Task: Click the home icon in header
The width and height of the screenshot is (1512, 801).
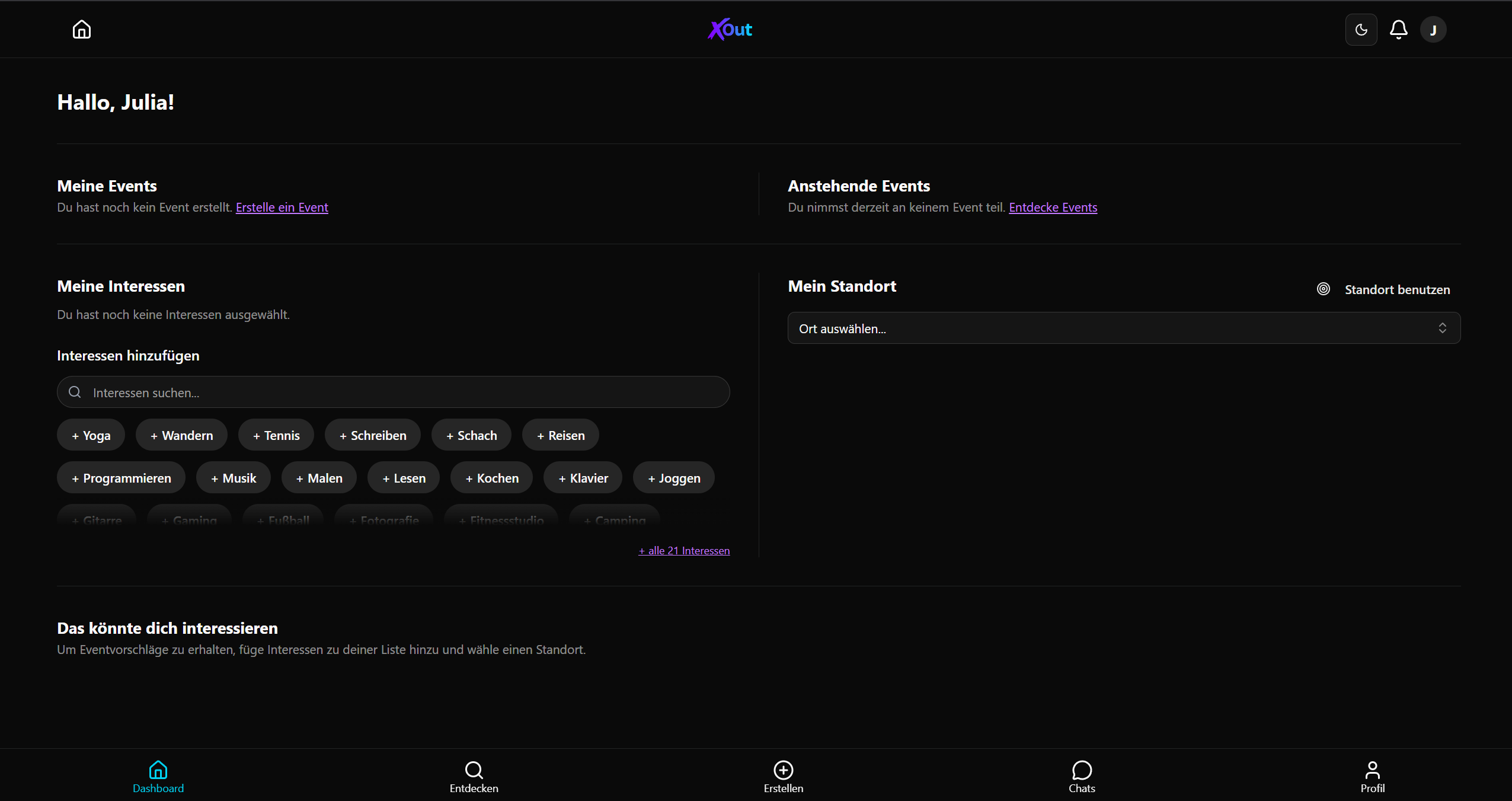Action: point(82,30)
